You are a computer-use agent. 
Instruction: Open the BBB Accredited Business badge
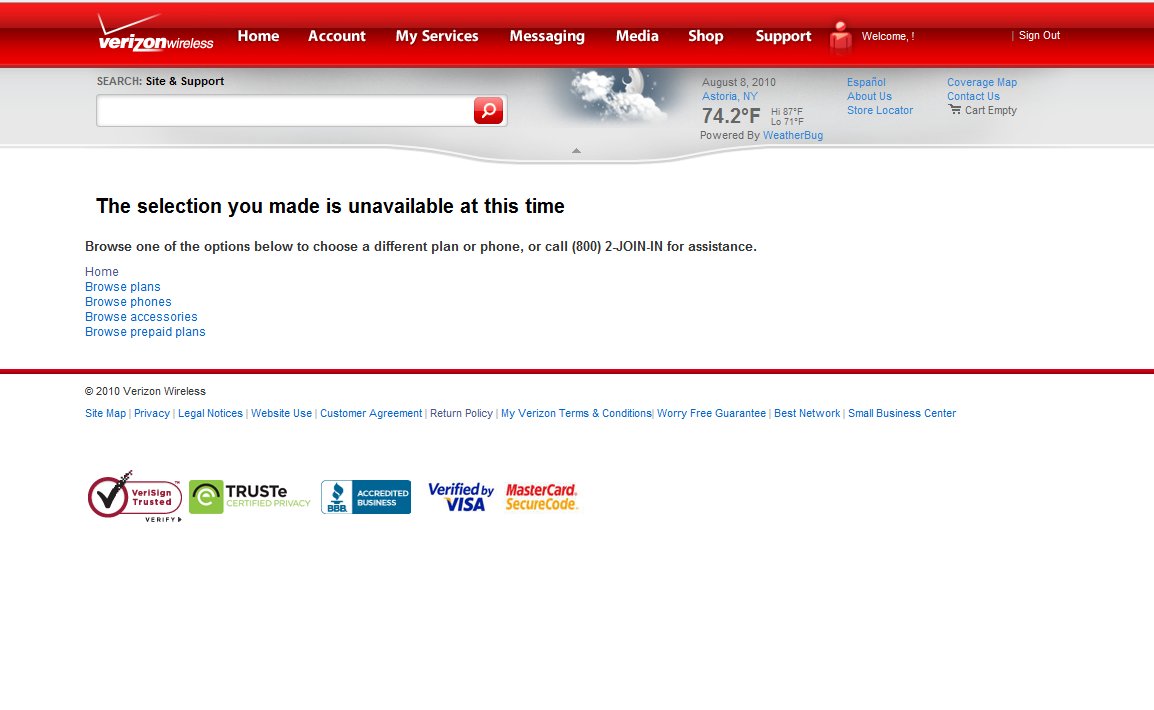click(366, 497)
